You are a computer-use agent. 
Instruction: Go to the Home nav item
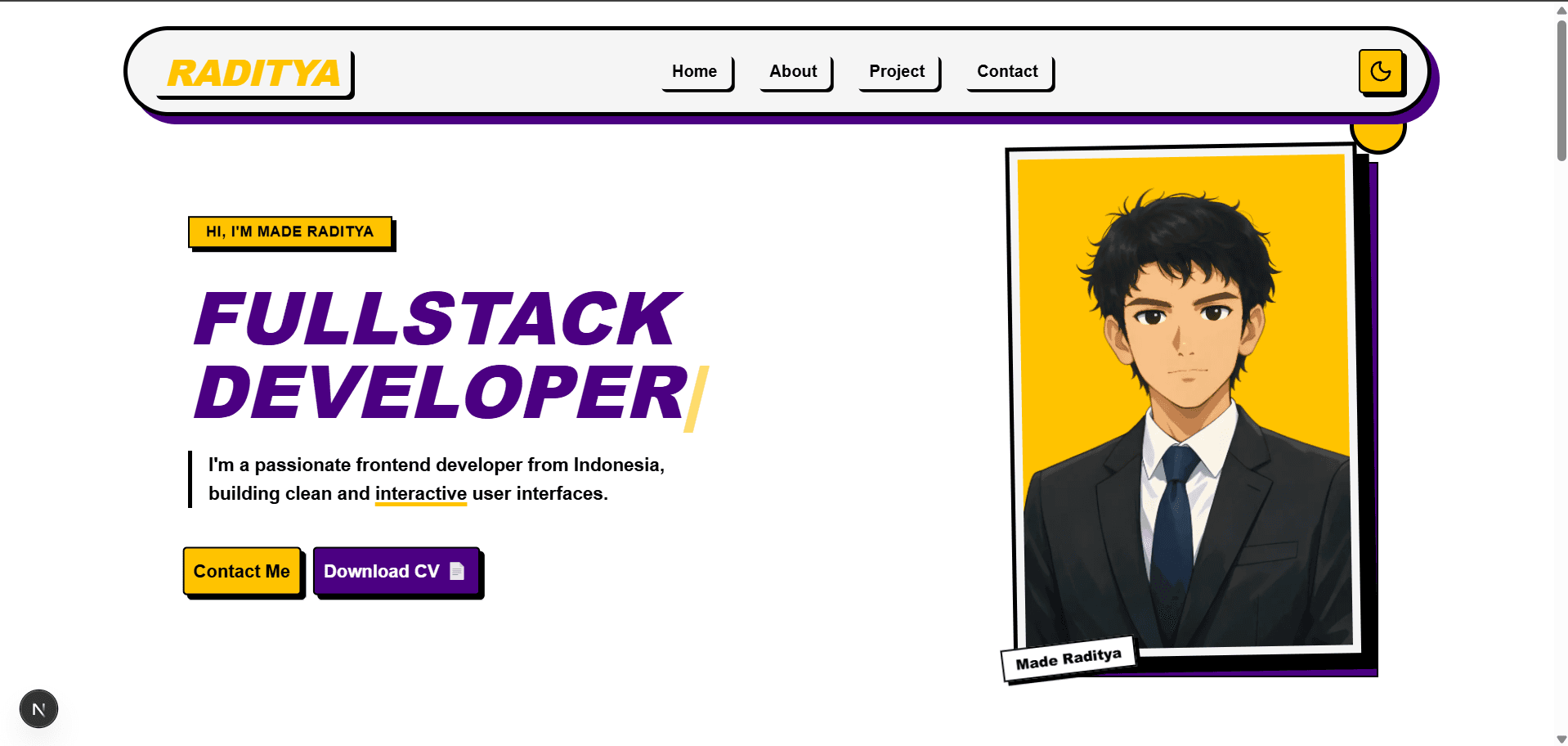coord(695,71)
